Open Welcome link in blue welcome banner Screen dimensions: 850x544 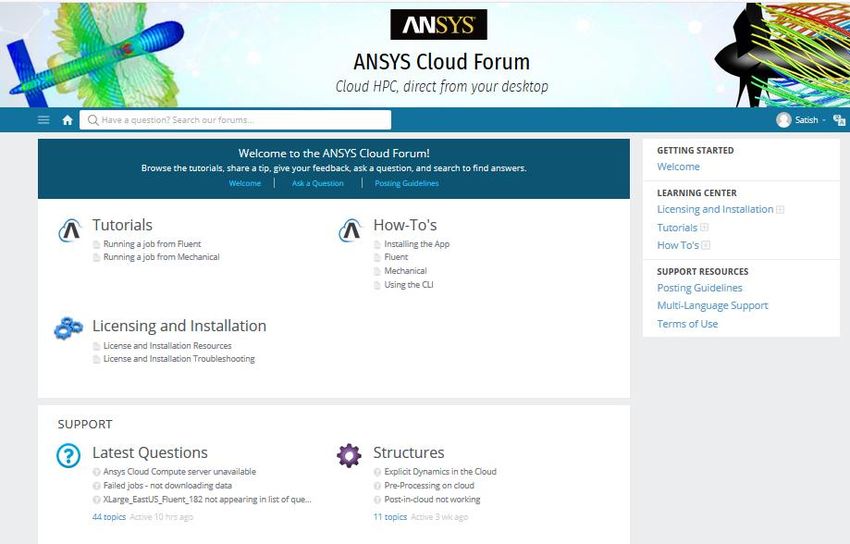tap(244, 183)
